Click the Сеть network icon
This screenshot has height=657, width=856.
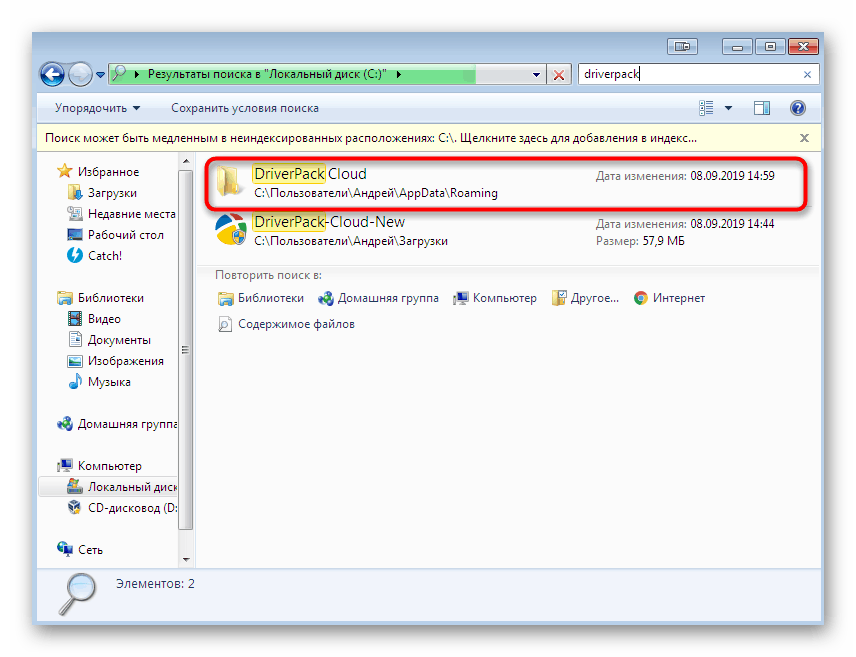click(64, 549)
